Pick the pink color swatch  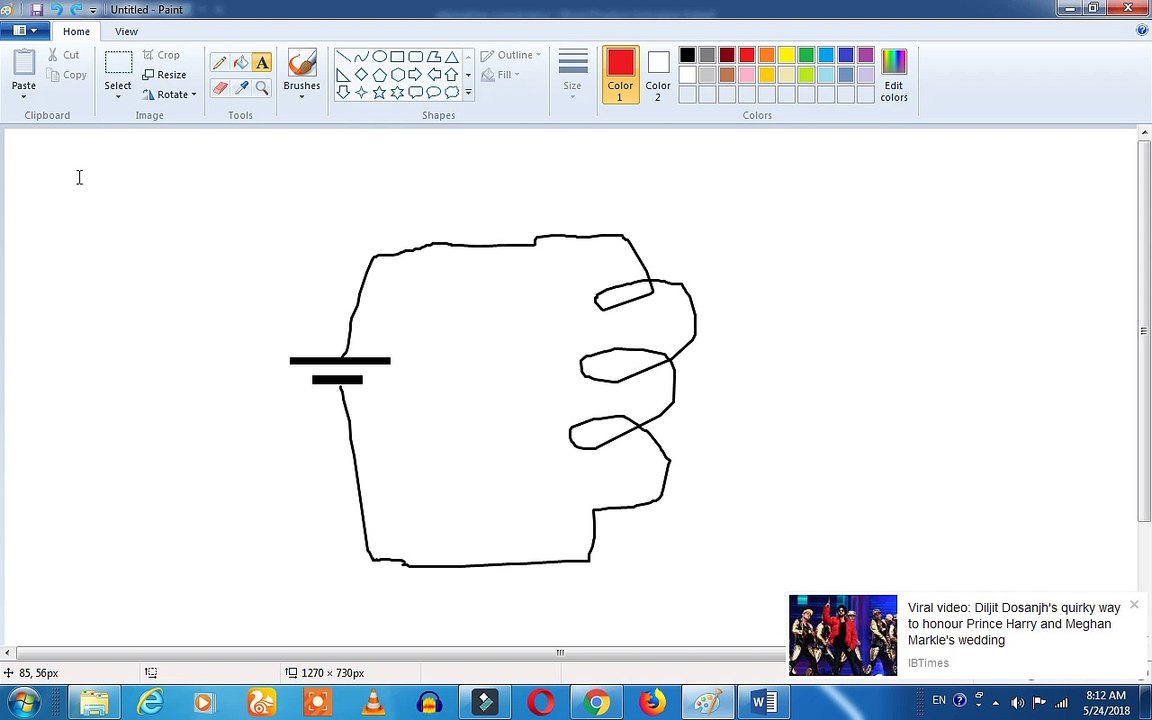tap(747, 75)
